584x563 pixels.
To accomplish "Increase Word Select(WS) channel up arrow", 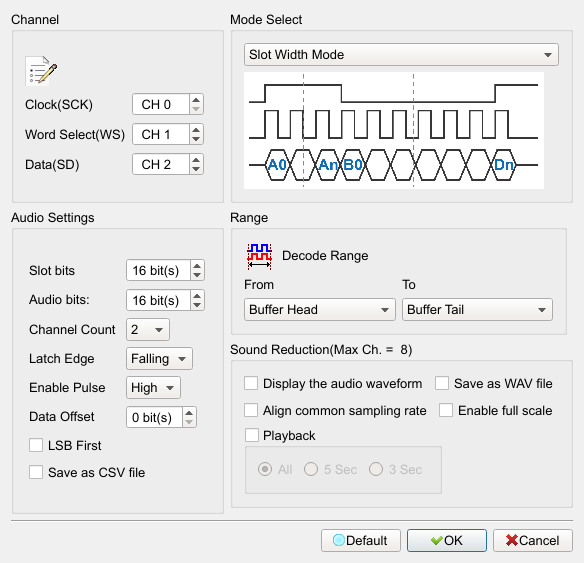I will coord(196,130).
